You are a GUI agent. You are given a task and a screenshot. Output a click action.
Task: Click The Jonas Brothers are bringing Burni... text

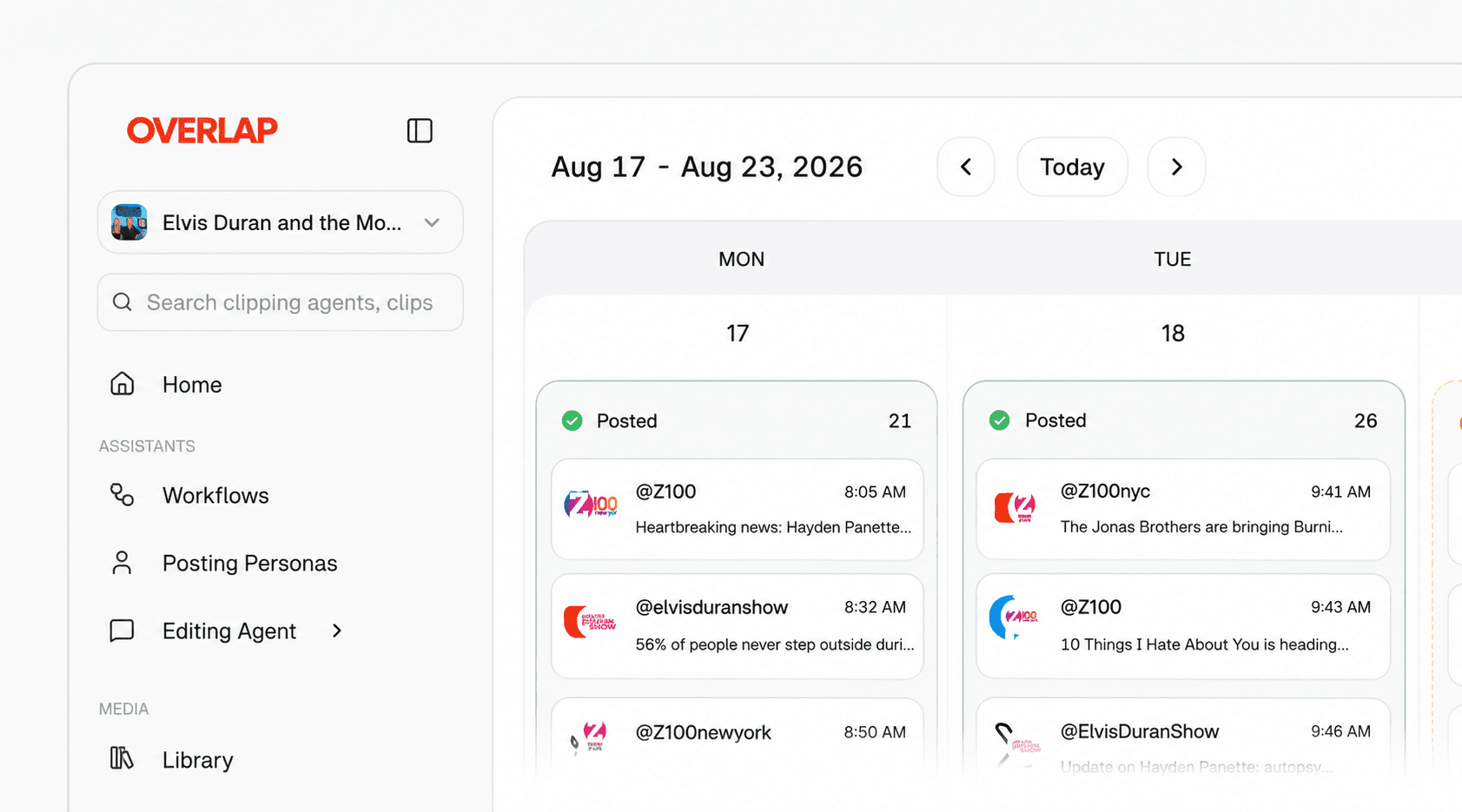pos(1201,527)
